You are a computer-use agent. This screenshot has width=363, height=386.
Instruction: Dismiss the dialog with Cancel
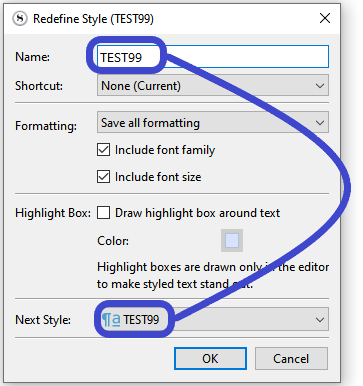[291, 359]
